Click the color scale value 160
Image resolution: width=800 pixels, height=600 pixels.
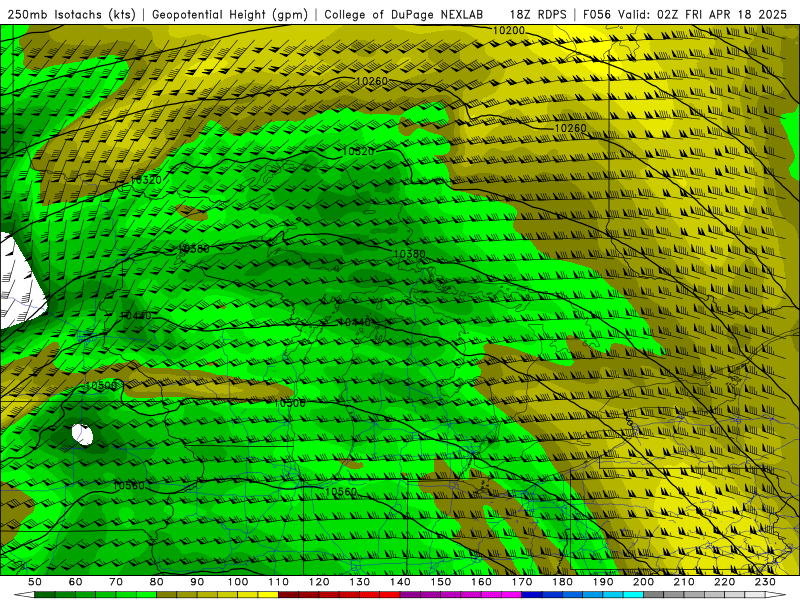pyautogui.click(x=481, y=582)
